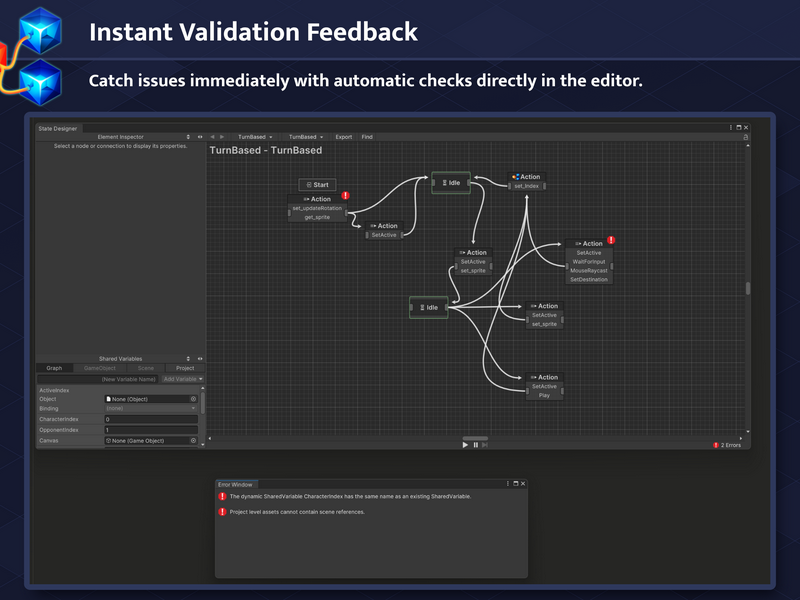This screenshot has height=600, width=800.
Task: Click the Find toolbar button
Action: (x=367, y=137)
